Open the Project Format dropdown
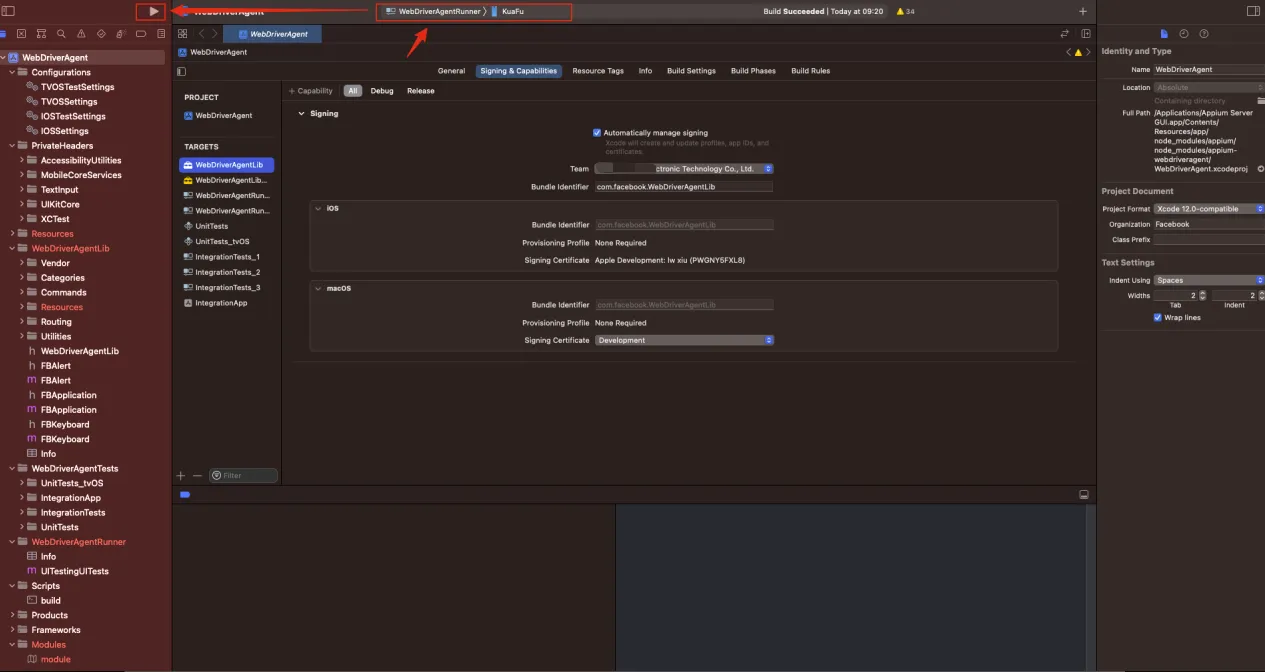 pyautogui.click(x=1209, y=209)
